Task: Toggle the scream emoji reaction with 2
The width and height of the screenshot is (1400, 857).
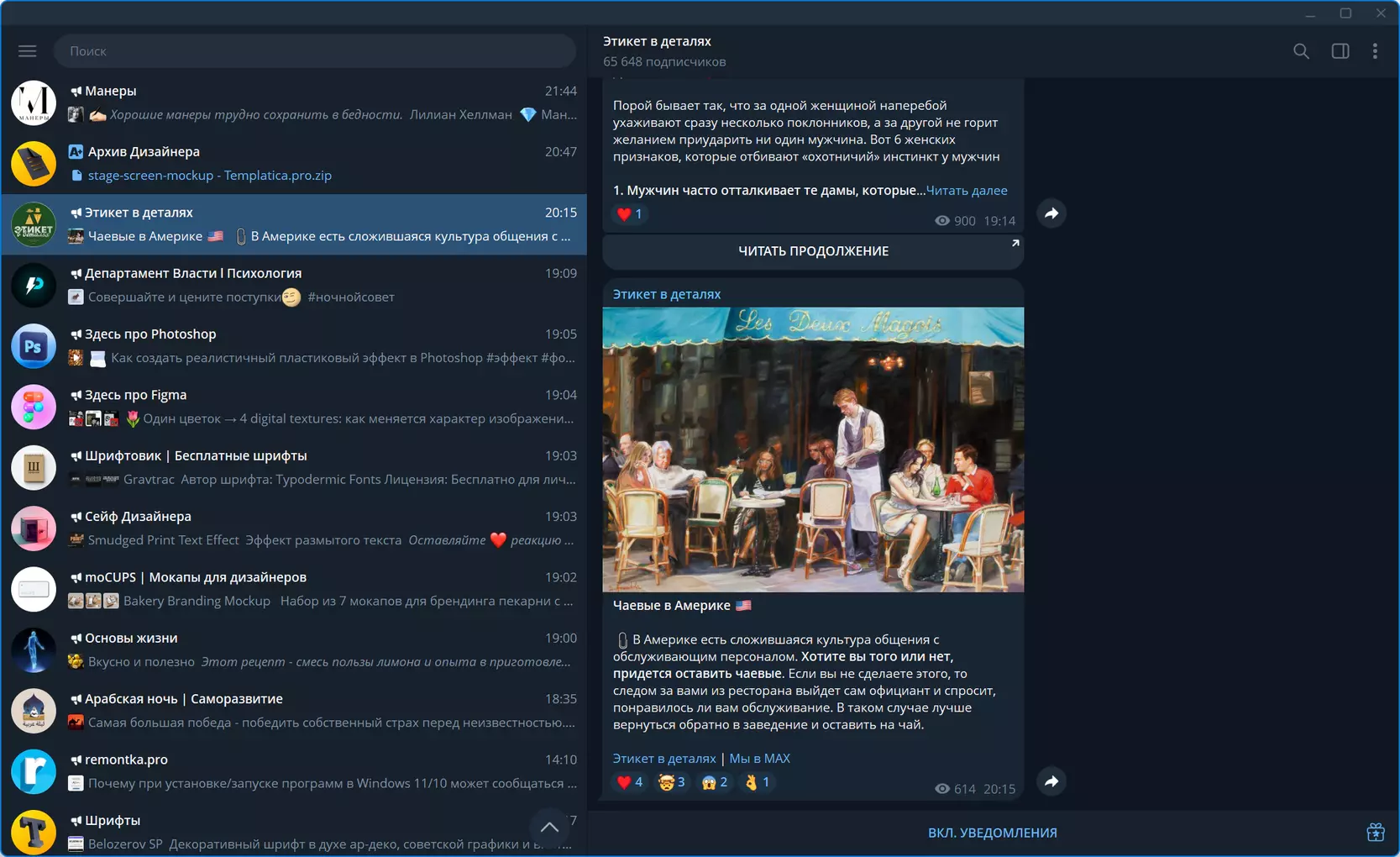Action: pos(715,782)
